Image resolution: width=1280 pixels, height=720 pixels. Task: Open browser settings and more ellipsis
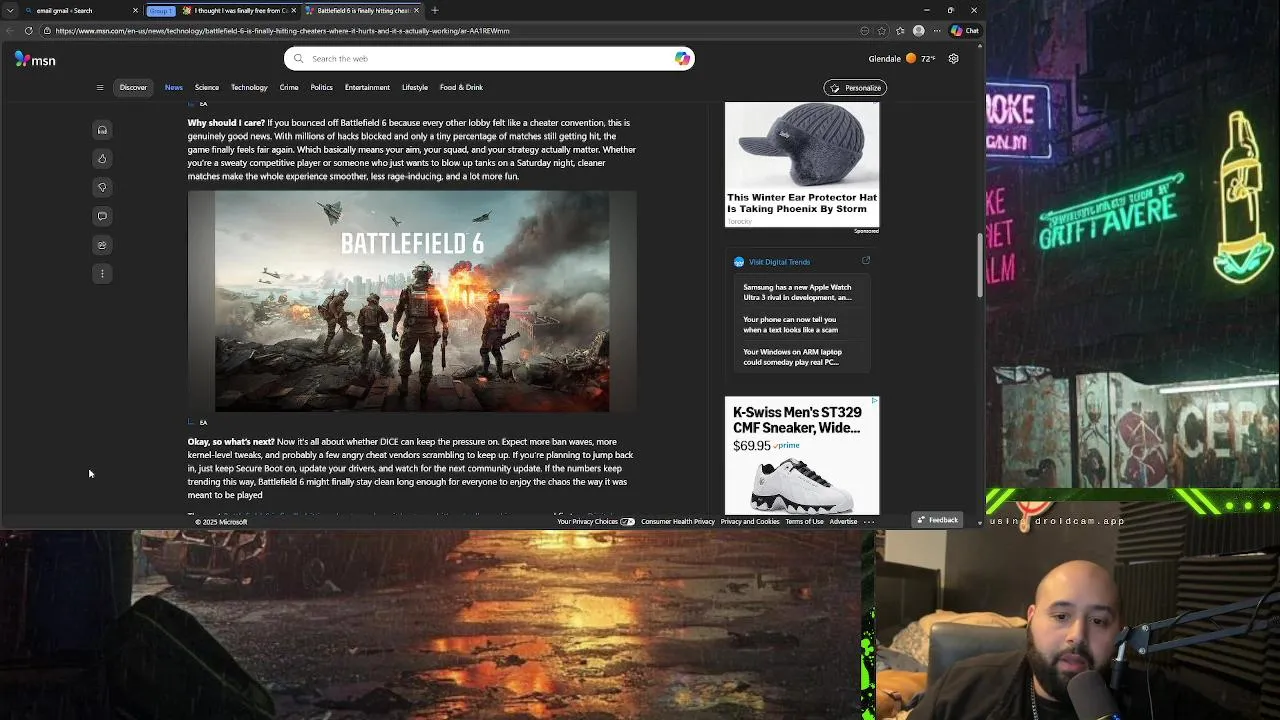click(x=937, y=31)
